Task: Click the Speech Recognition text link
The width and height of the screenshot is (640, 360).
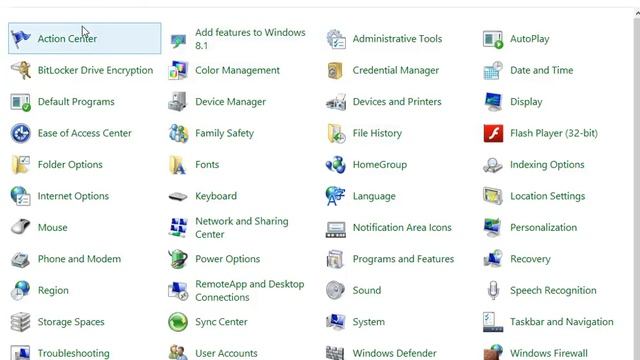Action: (x=553, y=290)
